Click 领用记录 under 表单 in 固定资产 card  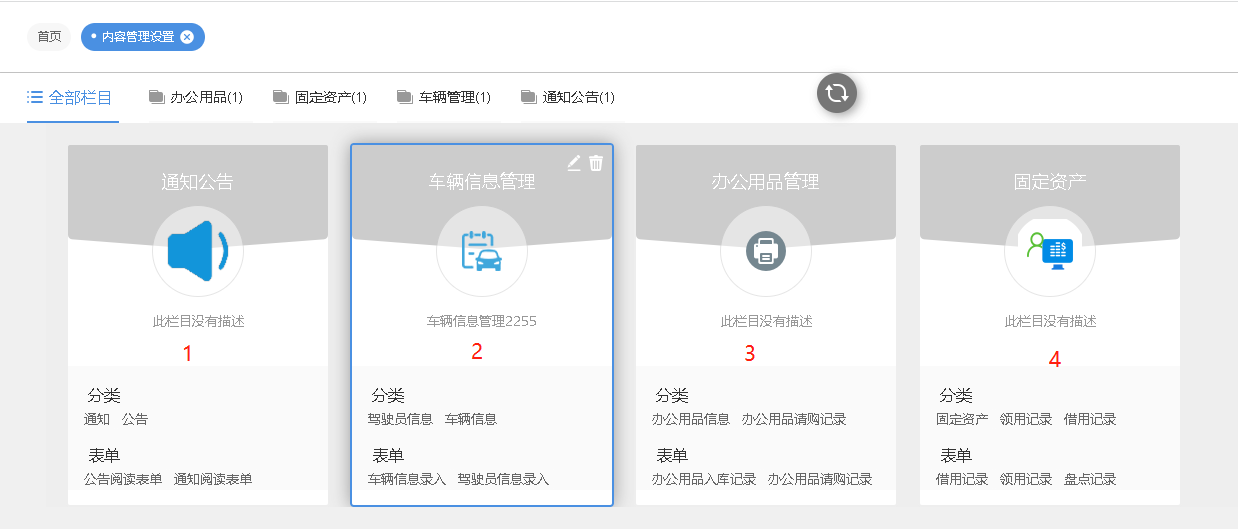1026,479
